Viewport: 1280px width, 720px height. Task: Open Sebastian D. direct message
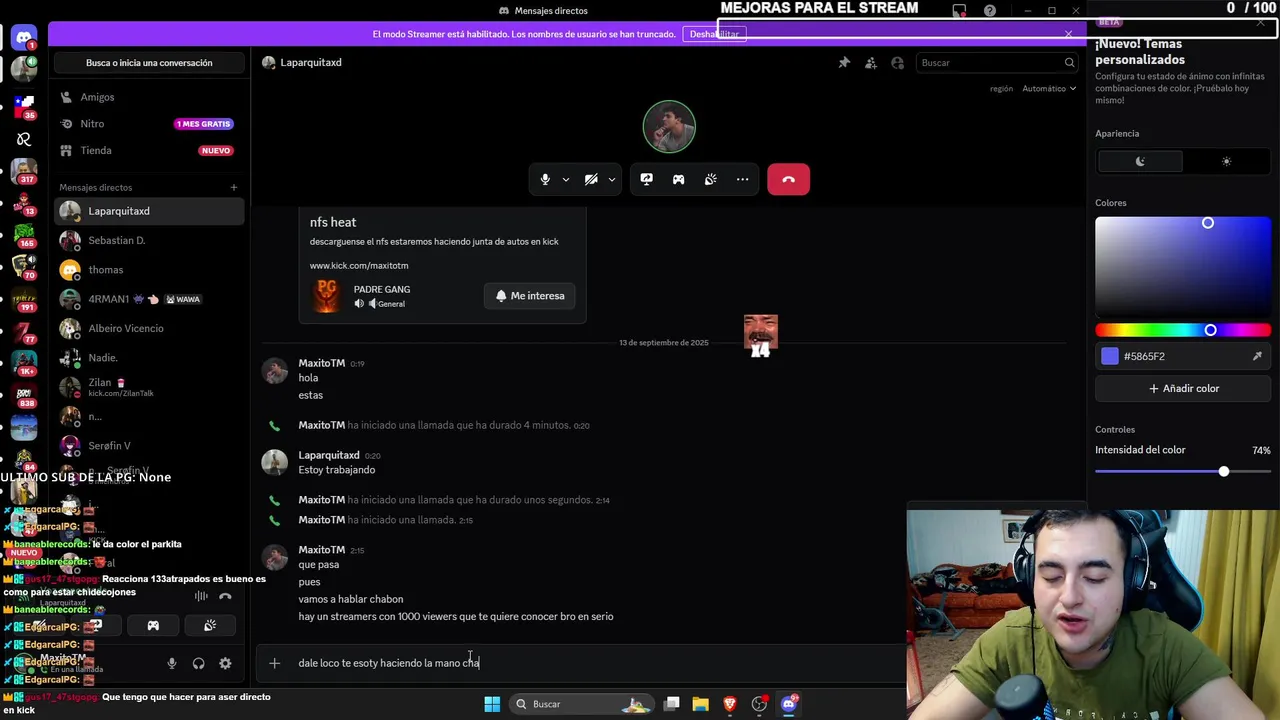tap(149, 241)
